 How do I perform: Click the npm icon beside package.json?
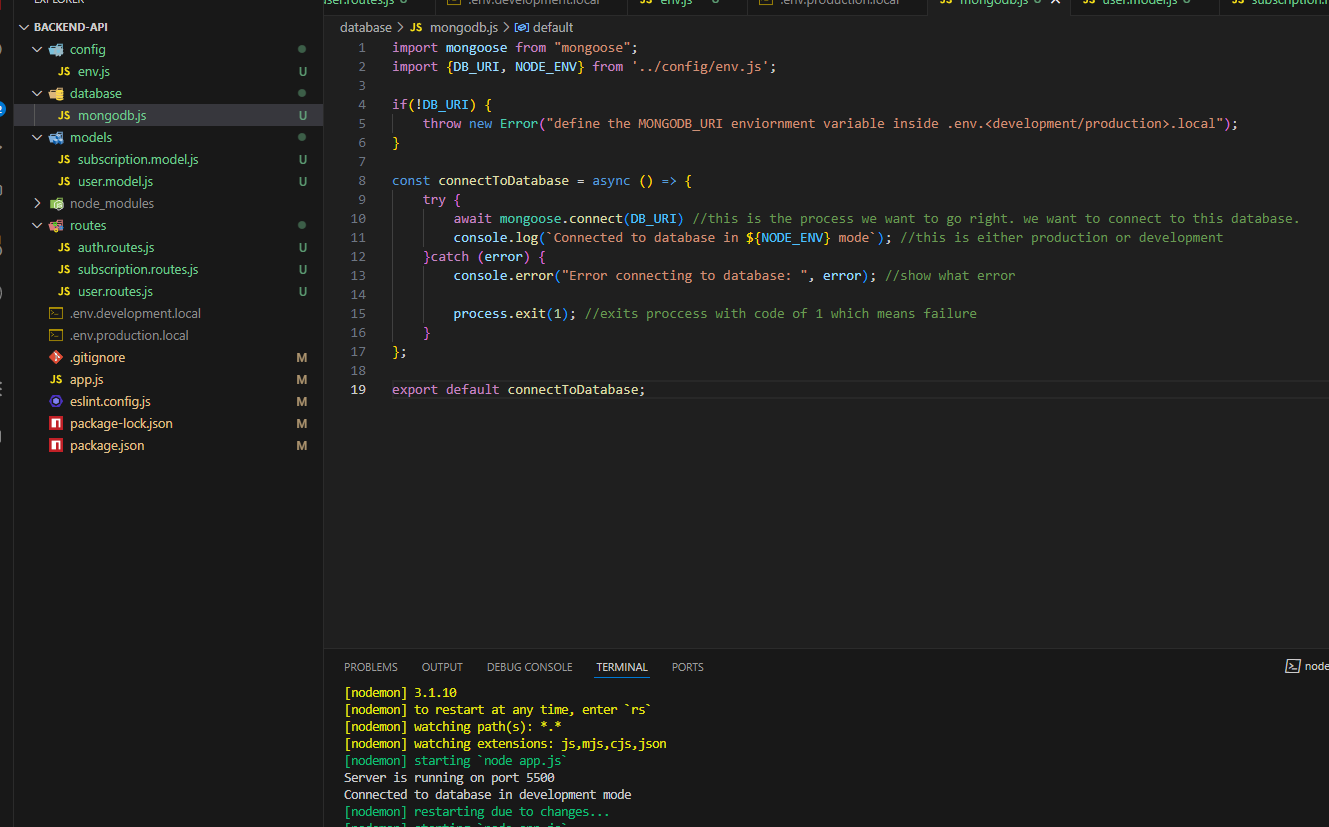click(56, 445)
